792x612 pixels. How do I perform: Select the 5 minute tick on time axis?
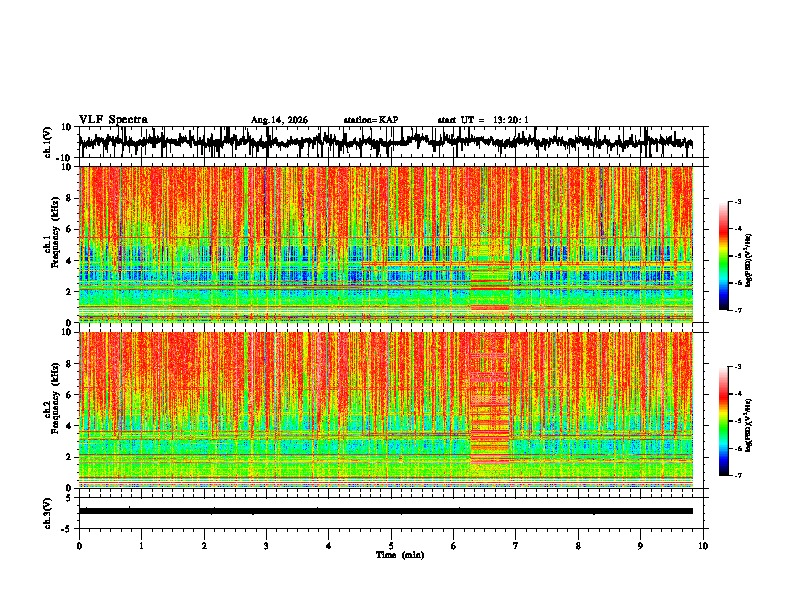tap(391, 546)
